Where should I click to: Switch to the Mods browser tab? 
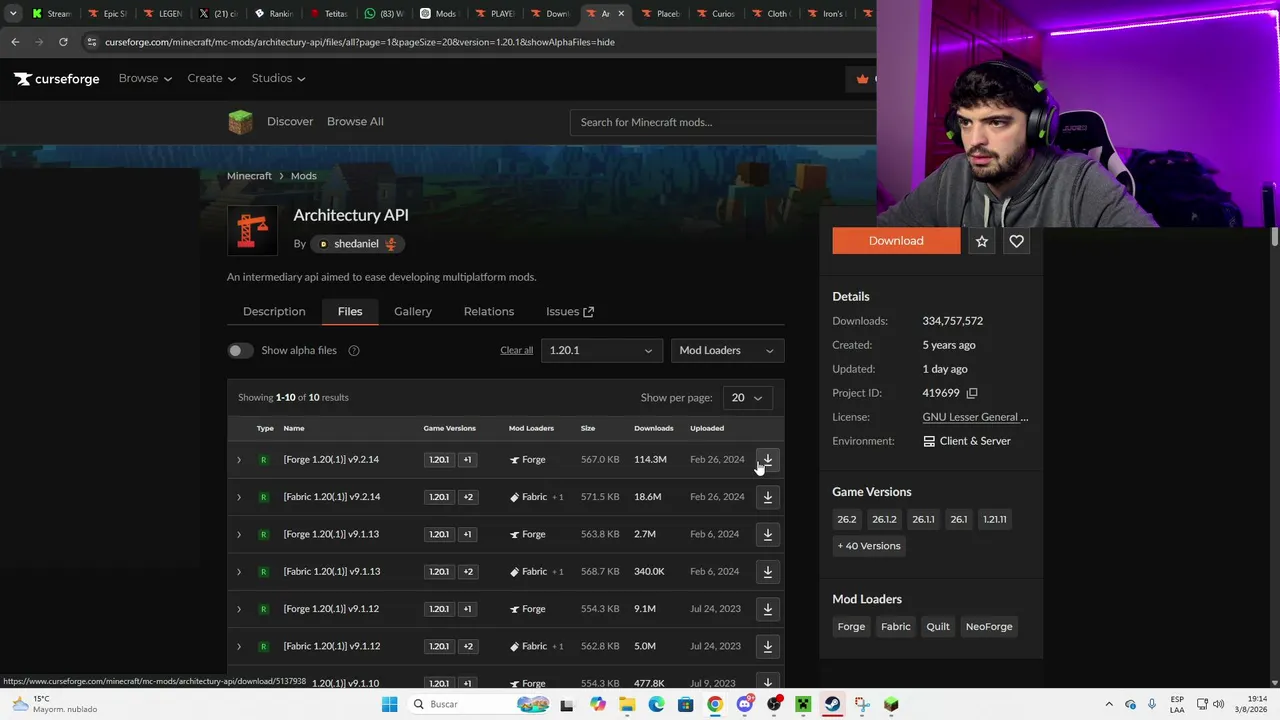[x=437, y=13]
